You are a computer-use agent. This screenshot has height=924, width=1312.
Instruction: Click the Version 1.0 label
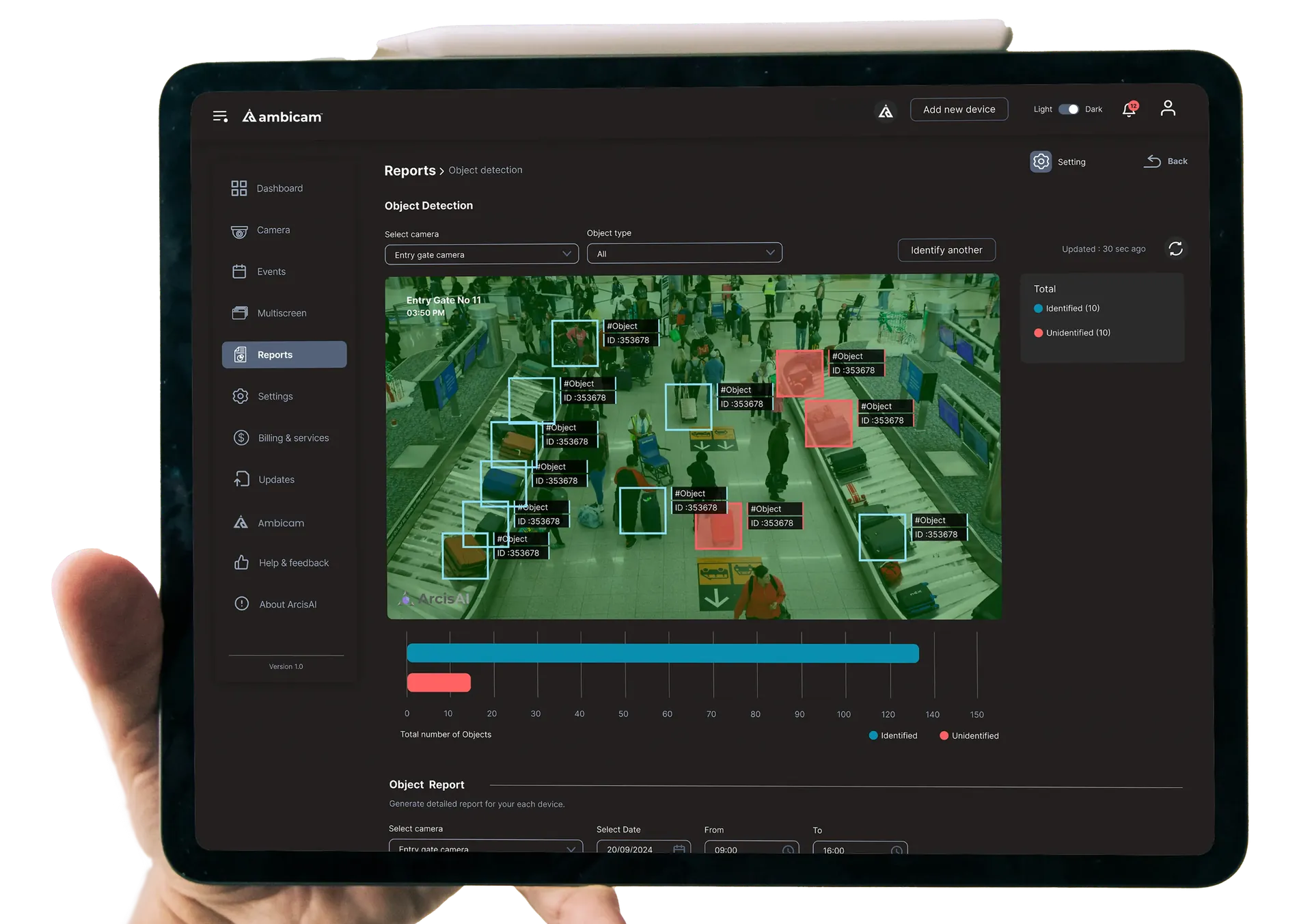pyautogui.click(x=286, y=666)
